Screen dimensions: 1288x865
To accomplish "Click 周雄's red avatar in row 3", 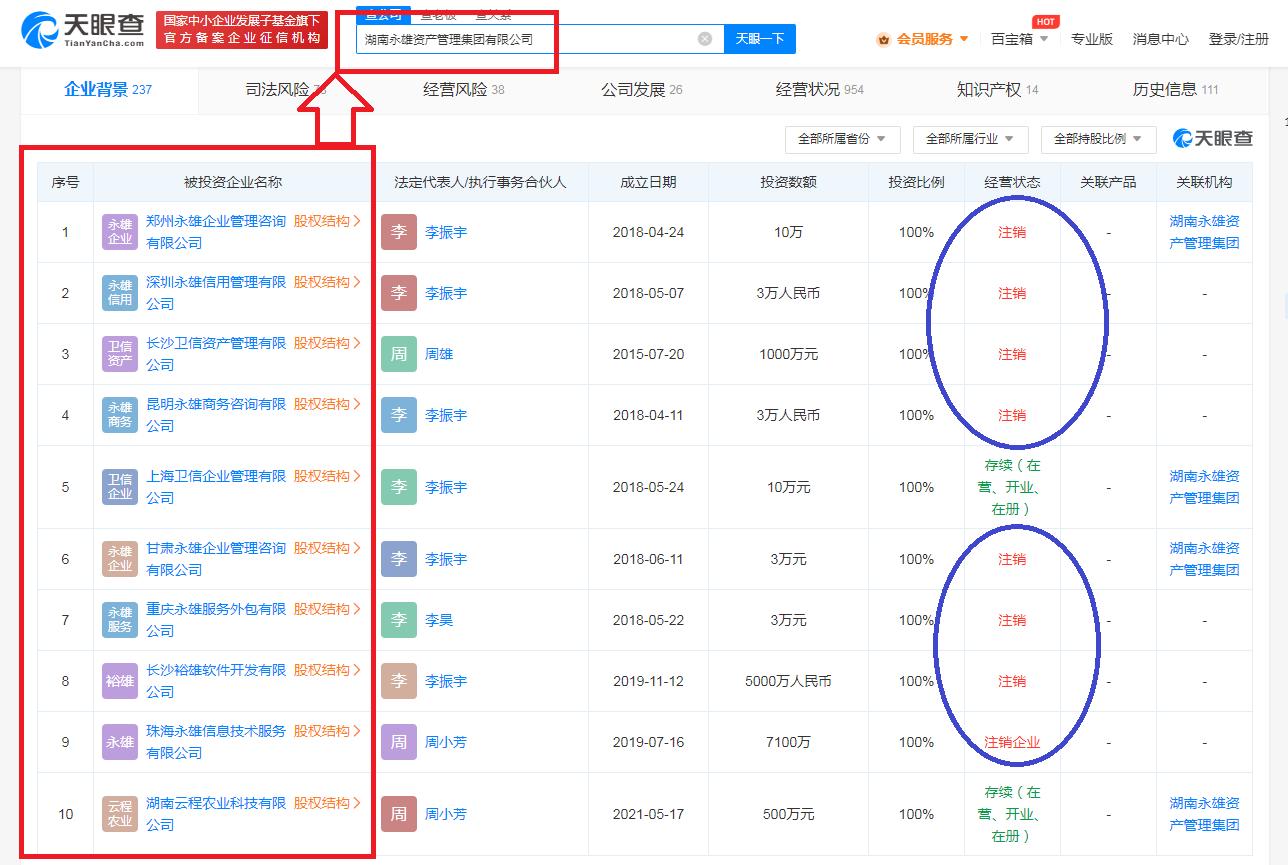I will point(398,354).
